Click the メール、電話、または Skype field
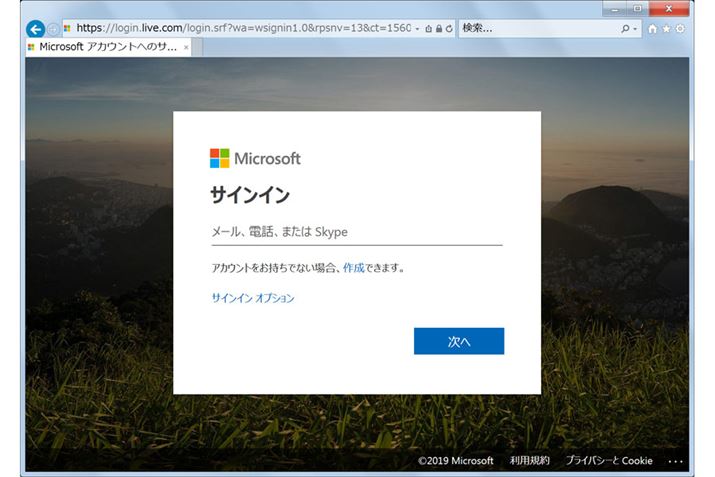715x477 pixels. coord(357,232)
